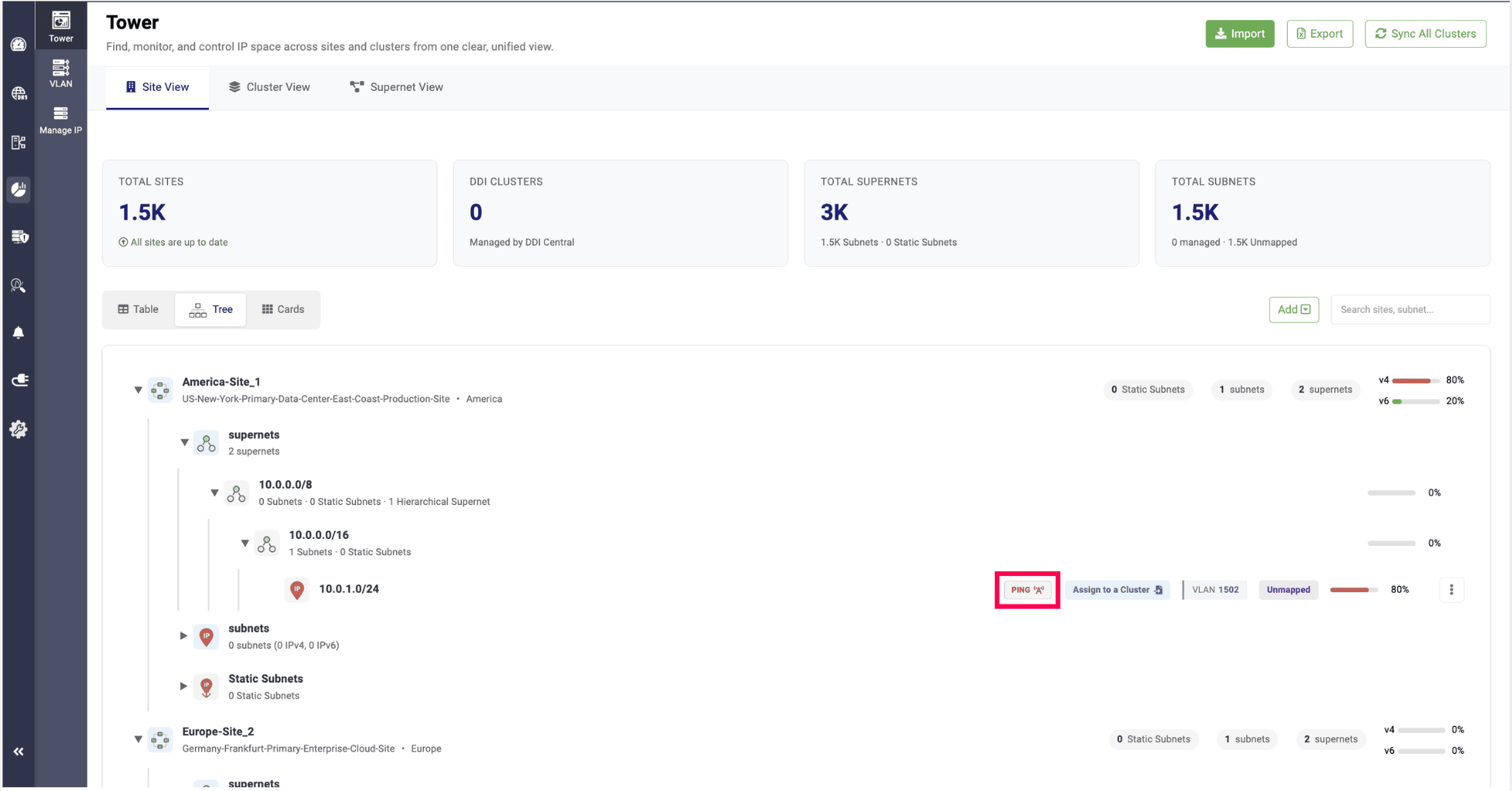
Task: Expand the Static Subnets node
Action: (x=183, y=685)
